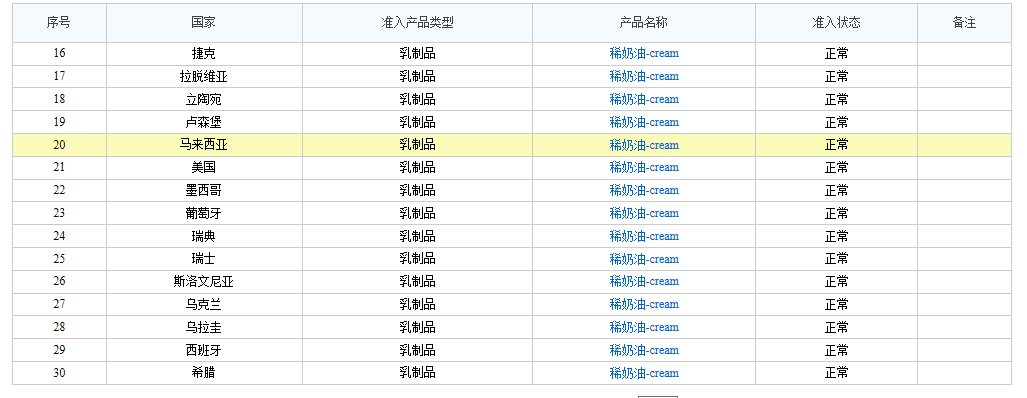Select country cell 乌拉圭
This screenshot has width=1027, height=398.
coord(204,327)
